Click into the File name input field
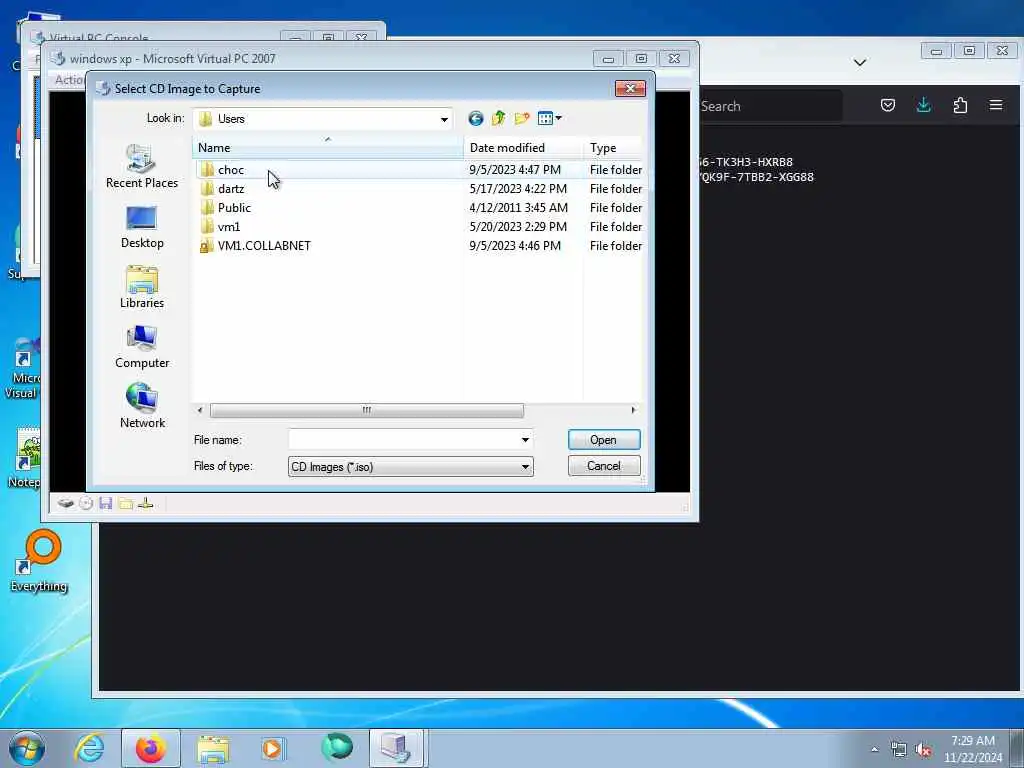Screen dimensions: 1024x768 (404, 440)
